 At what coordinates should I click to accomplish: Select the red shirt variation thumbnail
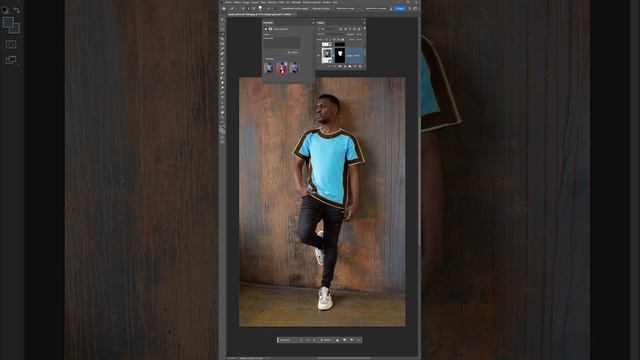(282, 68)
